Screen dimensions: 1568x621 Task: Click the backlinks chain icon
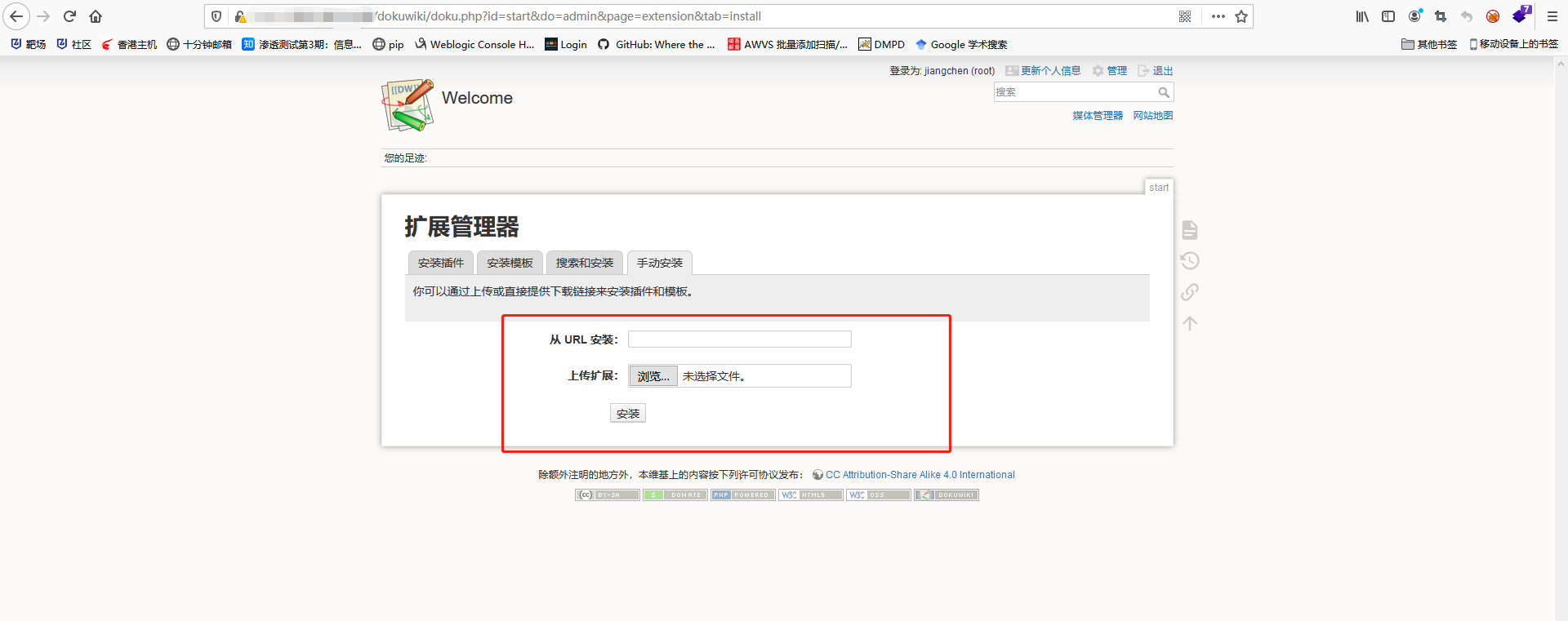coord(1190,292)
